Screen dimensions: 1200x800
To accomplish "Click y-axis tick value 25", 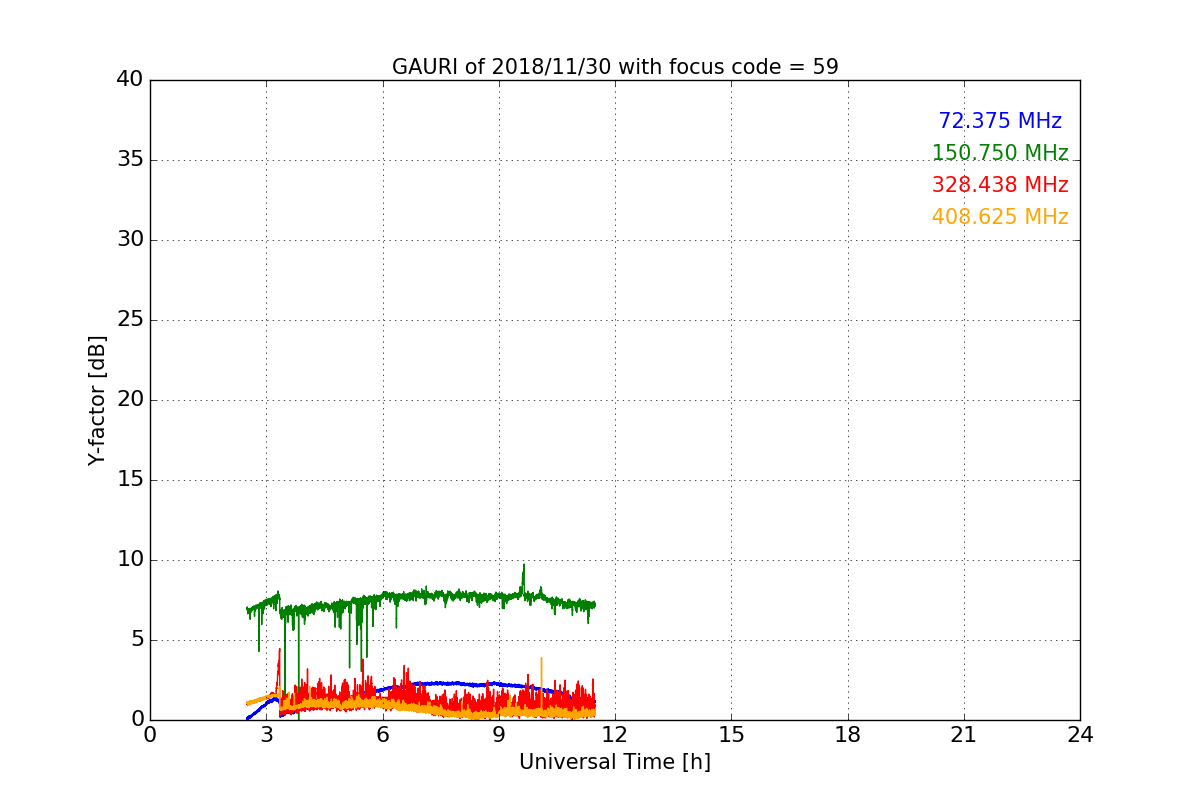I will tap(129, 320).
